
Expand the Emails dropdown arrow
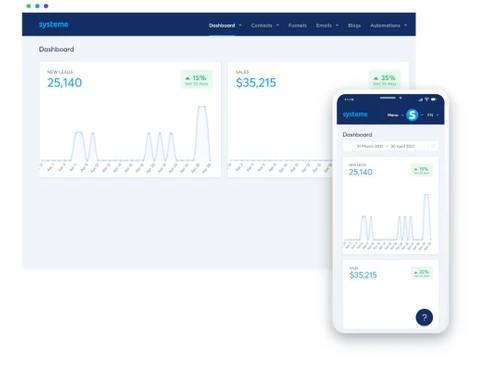coord(337,25)
